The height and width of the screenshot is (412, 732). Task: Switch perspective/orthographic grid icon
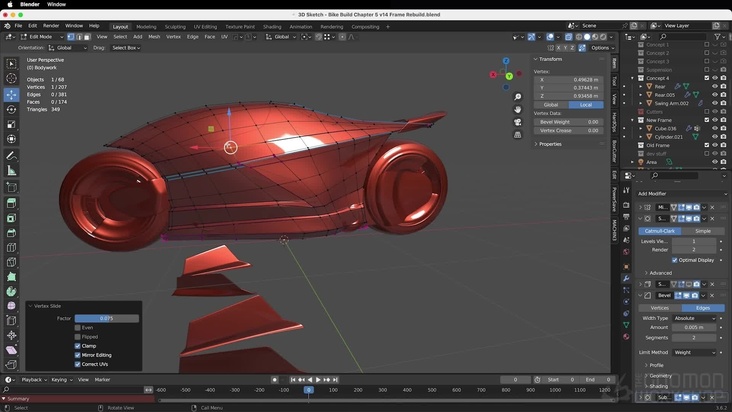(x=518, y=134)
